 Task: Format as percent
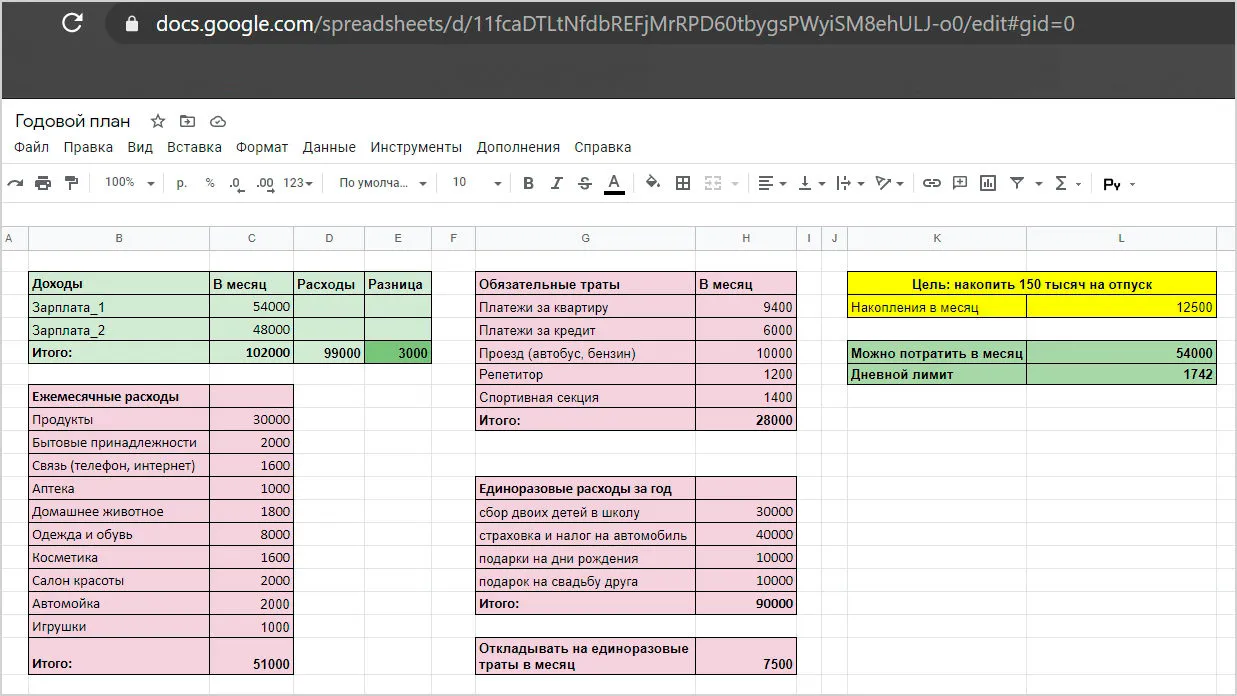tap(210, 183)
